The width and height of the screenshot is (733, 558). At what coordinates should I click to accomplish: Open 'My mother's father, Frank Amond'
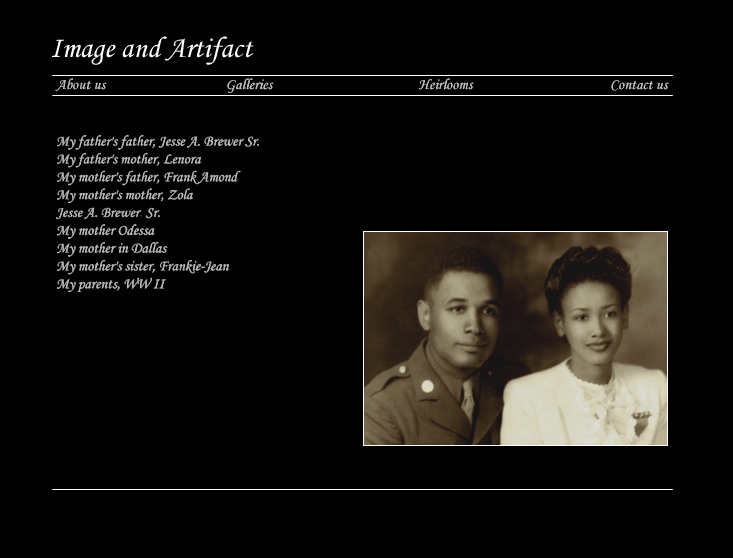pos(148,177)
